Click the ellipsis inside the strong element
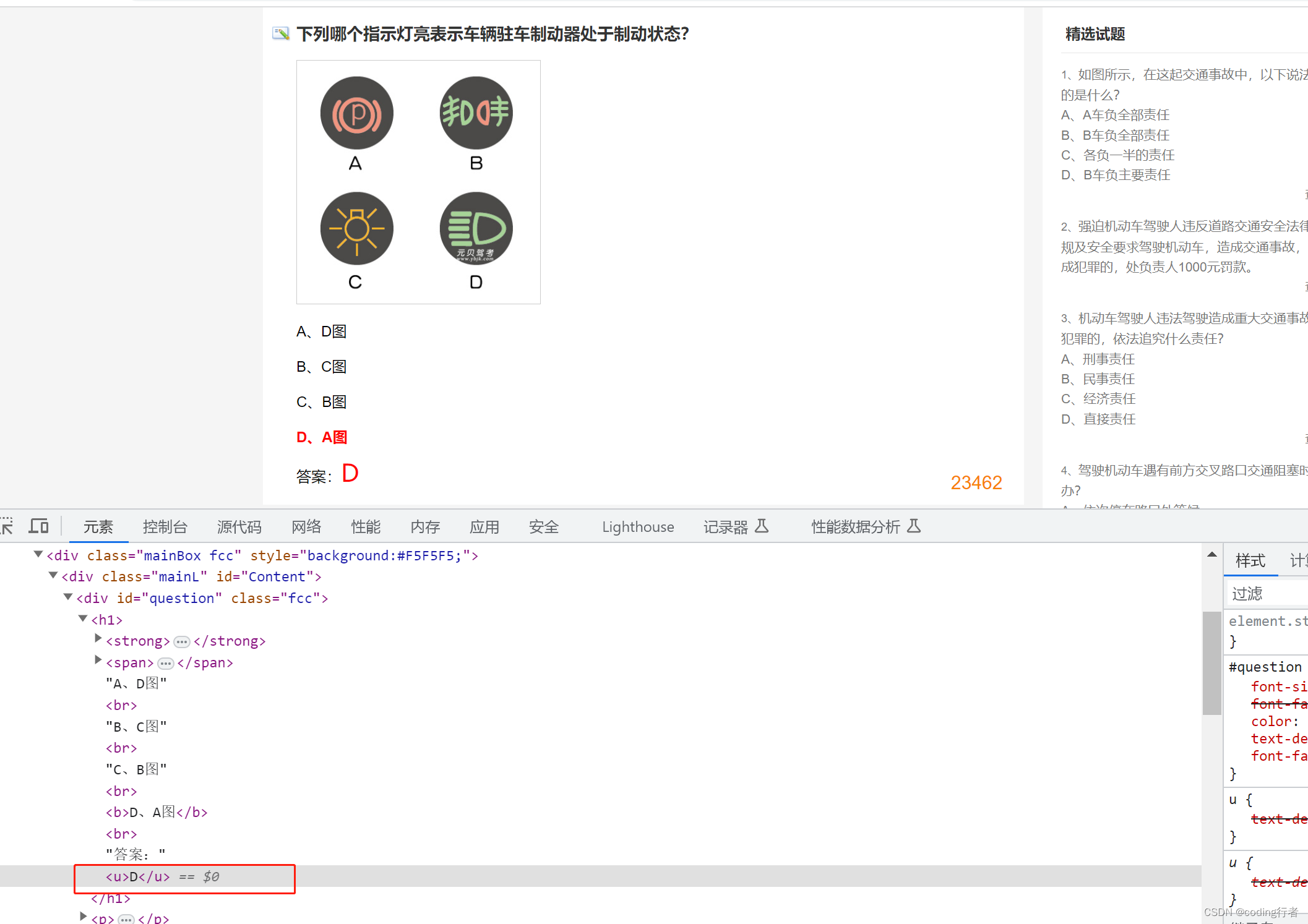 (x=181, y=641)
